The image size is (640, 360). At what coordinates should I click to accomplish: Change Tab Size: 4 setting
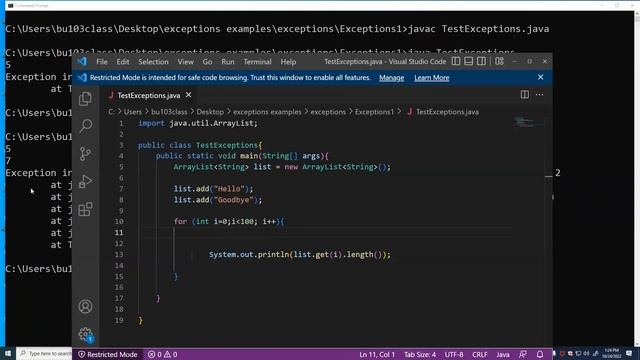tap(420, 354)
